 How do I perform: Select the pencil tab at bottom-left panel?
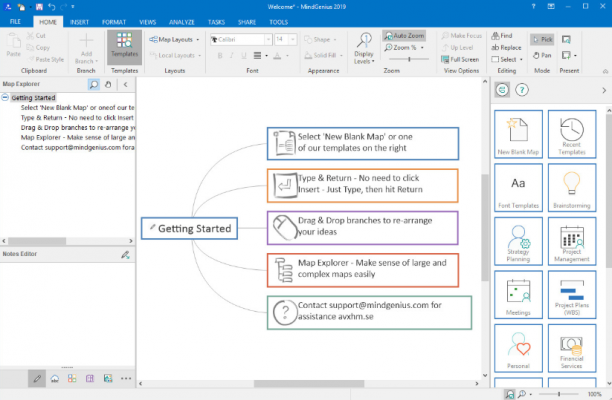37,379
